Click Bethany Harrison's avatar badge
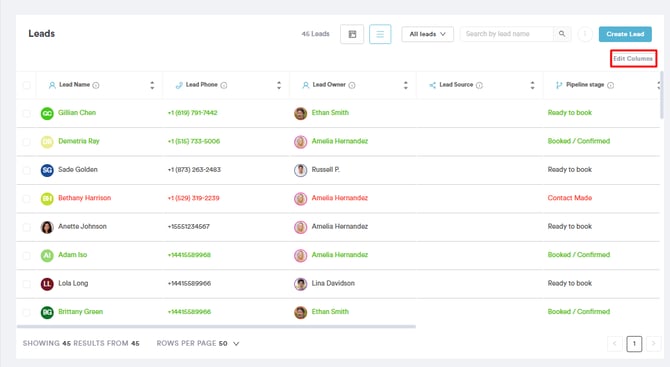The image size is (670, 367). point(47,199)
